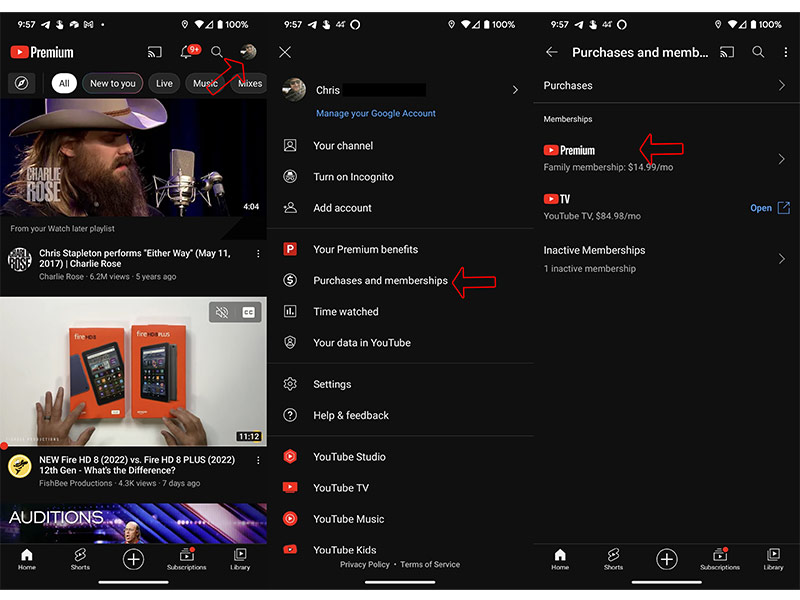Image resolution: width=800 pixels, height=600 pixels.
Task: Tap search icon on Purchases screen
Action: coord(758,52)
